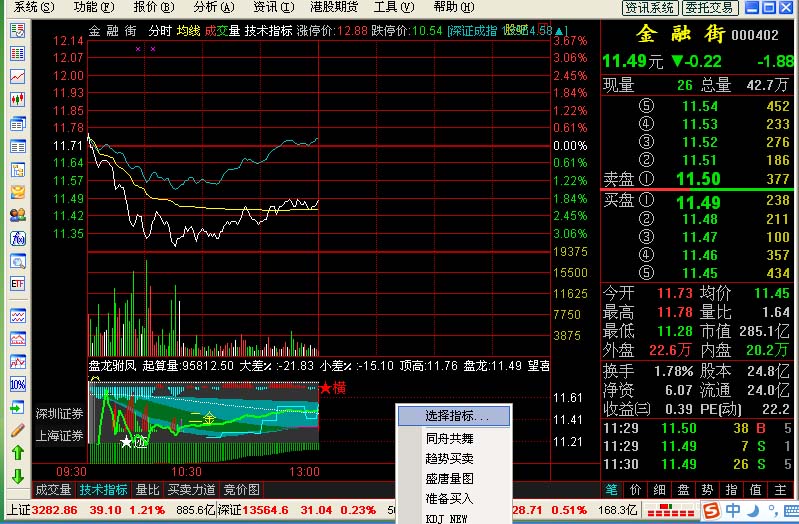Click the 深证 13564.6 index in status bar
This screenshot has width=799, height=524.
(253, 510)
